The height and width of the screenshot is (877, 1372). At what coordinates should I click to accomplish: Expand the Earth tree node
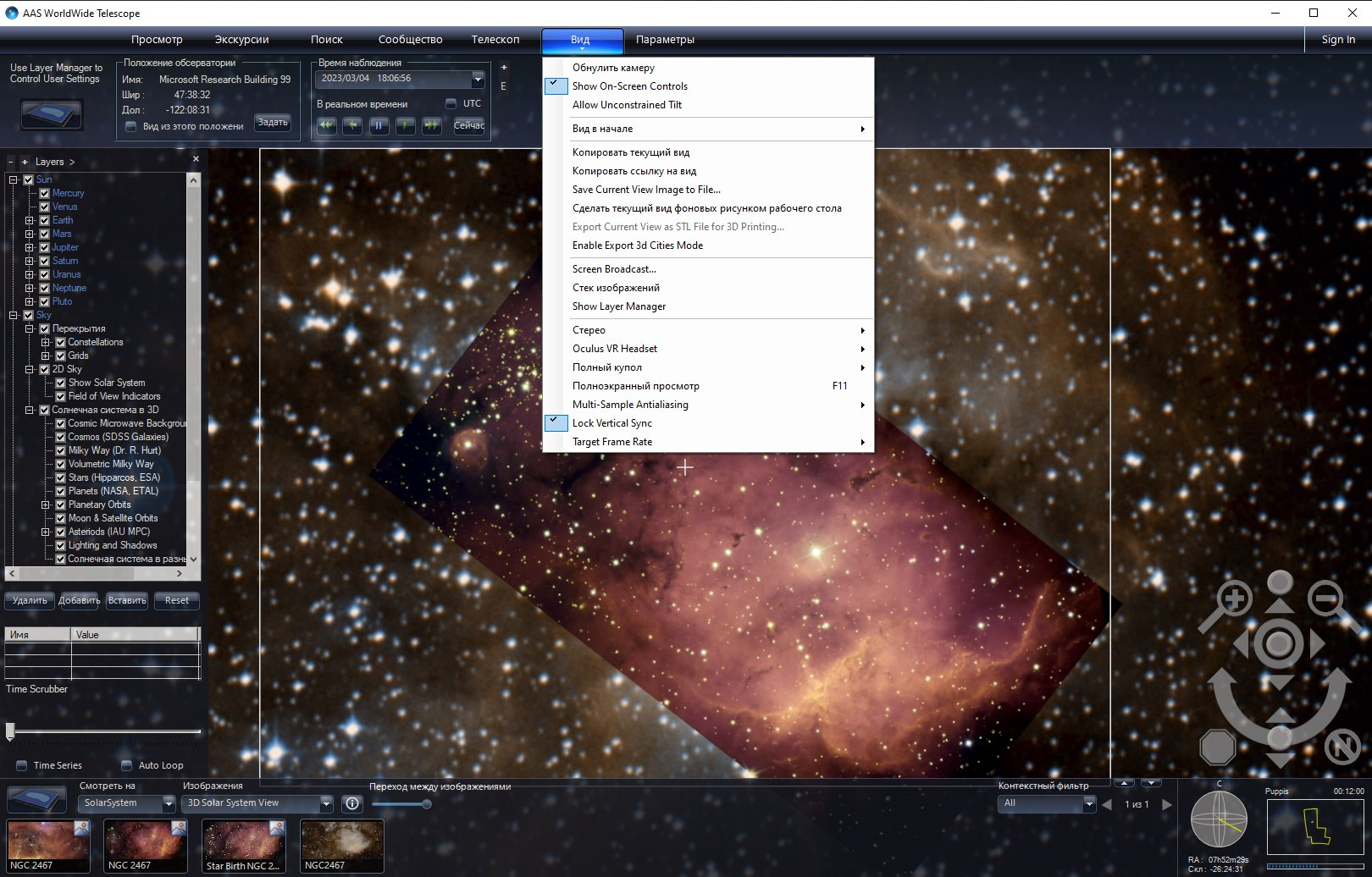click(30, 220)
